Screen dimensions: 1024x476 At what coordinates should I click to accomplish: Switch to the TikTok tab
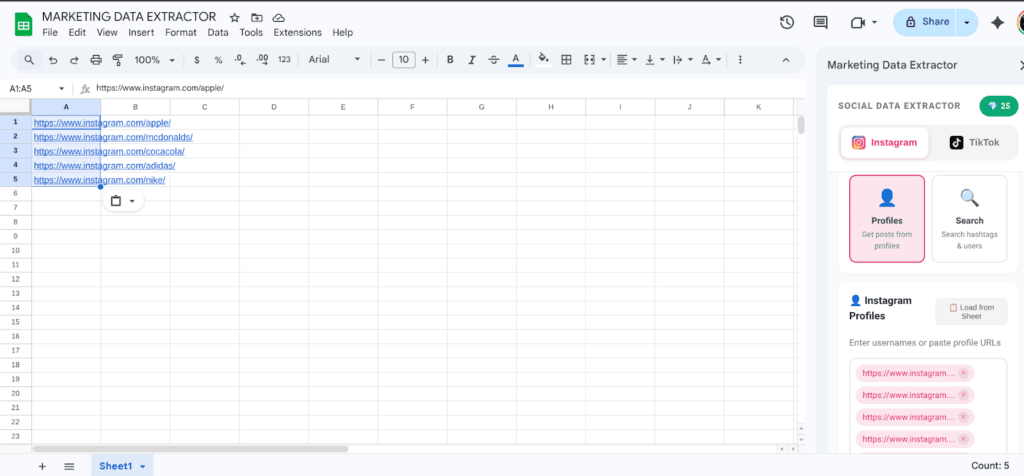(x=974, y=142)
